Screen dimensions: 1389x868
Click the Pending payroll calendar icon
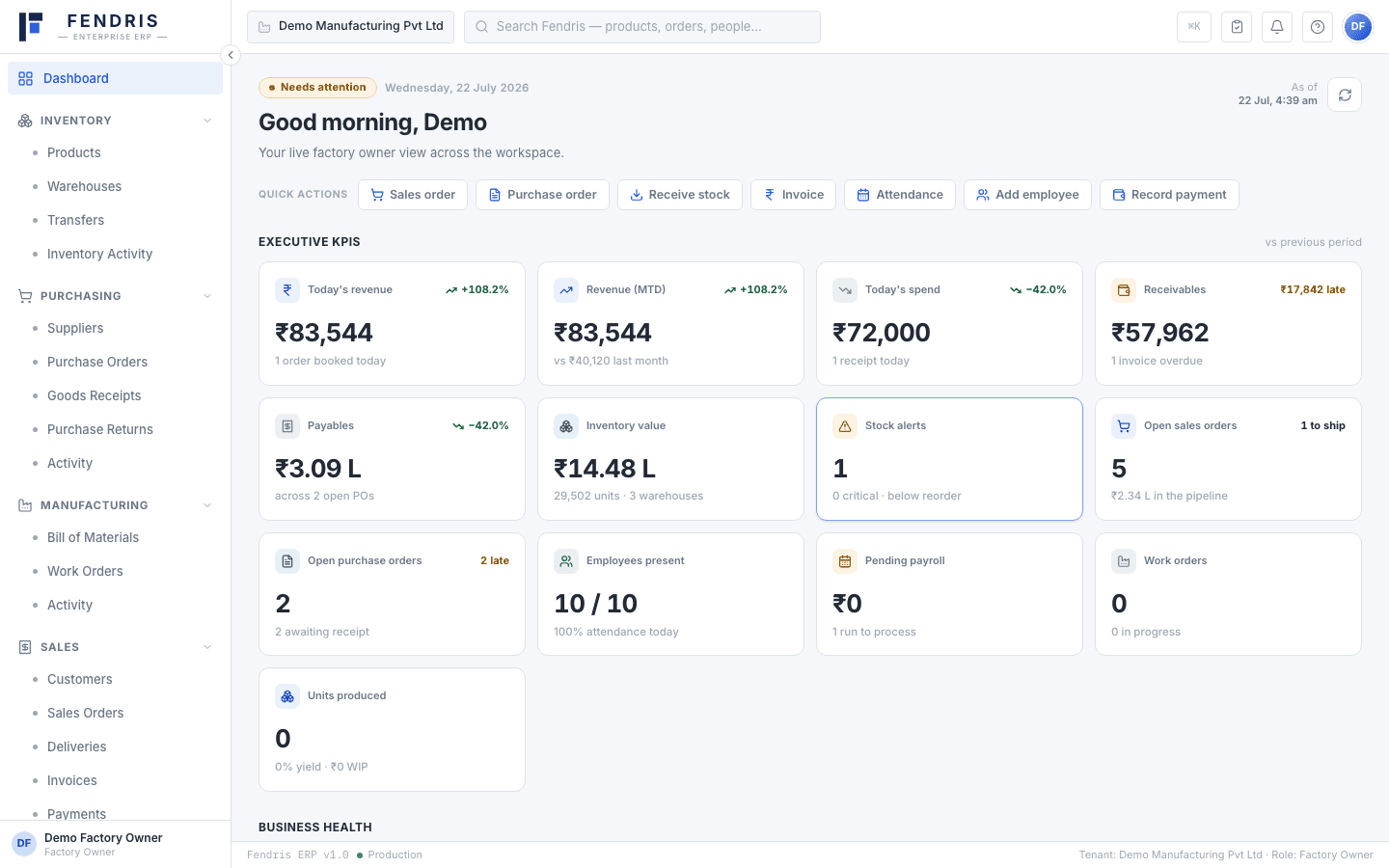[845, 560]
